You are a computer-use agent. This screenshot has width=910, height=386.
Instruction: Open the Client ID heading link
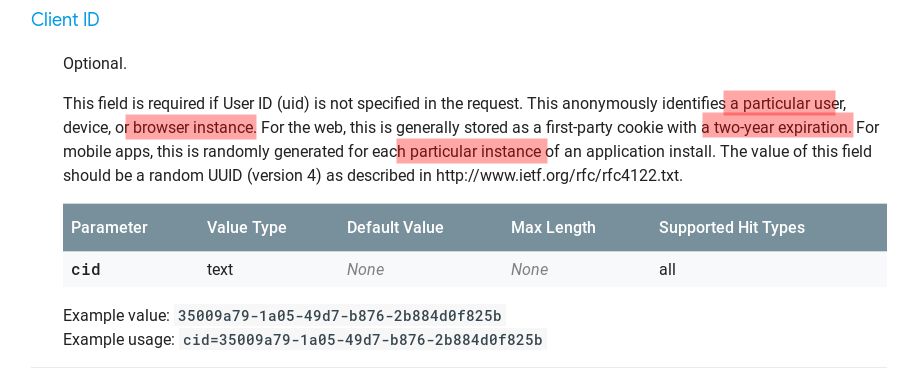click(65, 20)
